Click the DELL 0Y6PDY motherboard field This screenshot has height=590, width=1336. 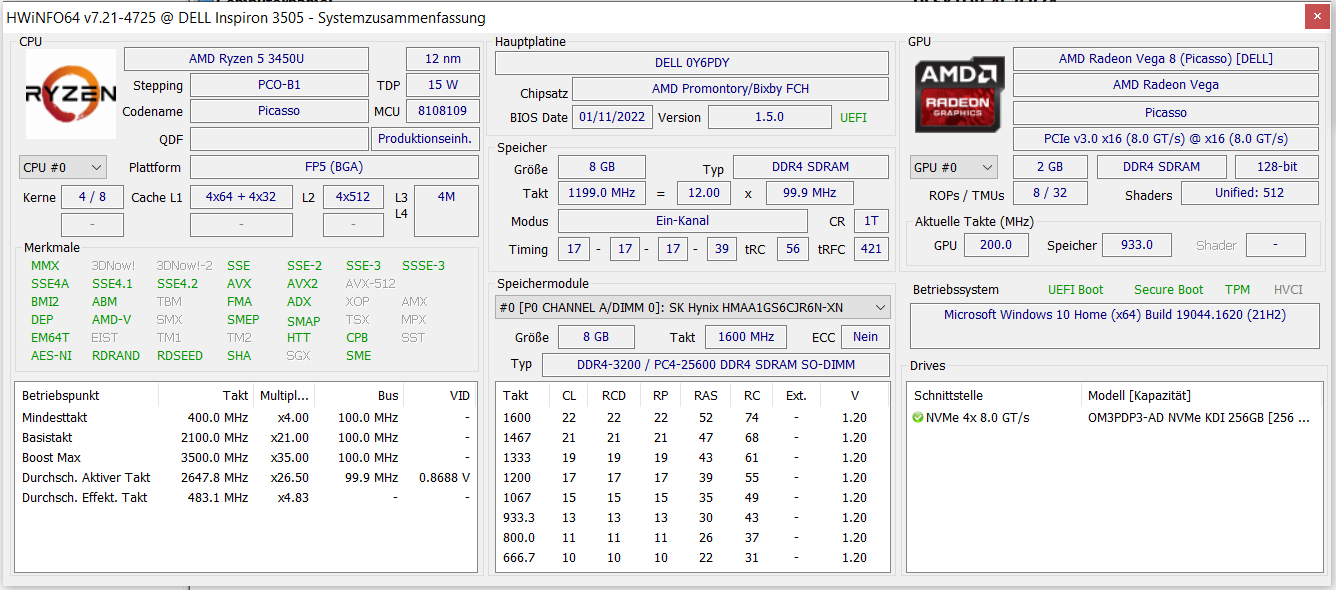tap(691, 63)
